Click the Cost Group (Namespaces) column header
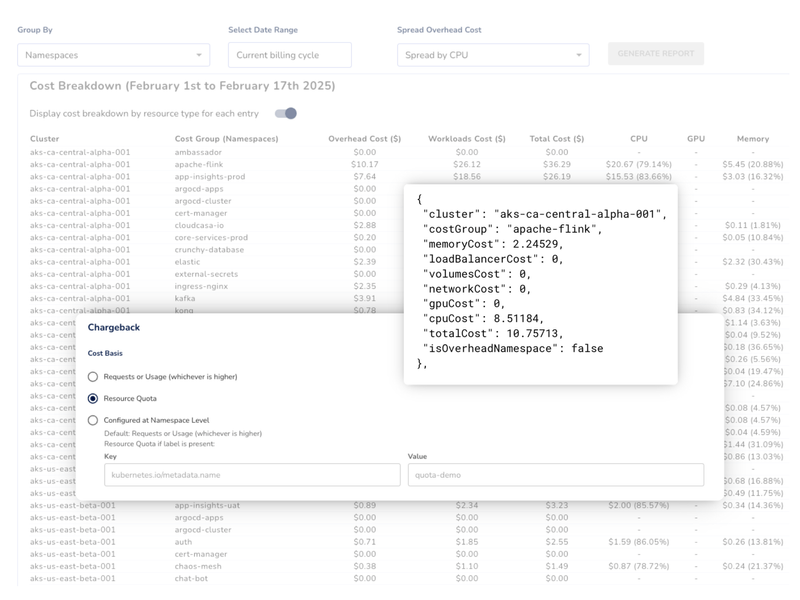Image resolution: width=800 pixels, height=600 pixels. [x=227, y=139]
